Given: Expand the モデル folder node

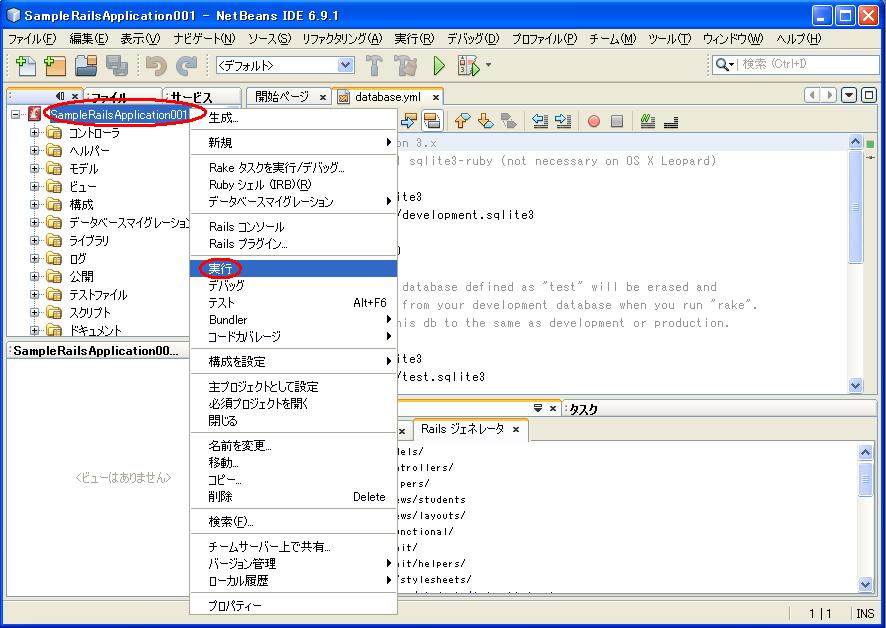Looking at the screenshot, I should click(x=34, y=168).
